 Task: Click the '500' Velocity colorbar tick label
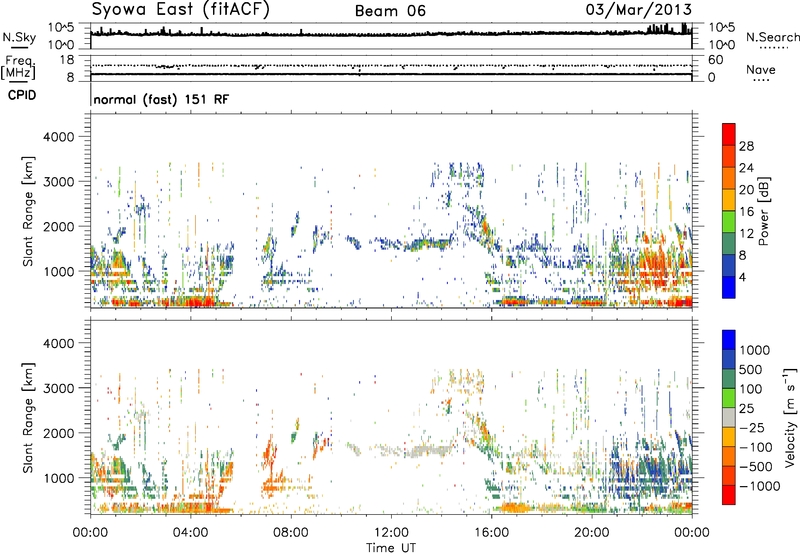(x=750, y=370)
